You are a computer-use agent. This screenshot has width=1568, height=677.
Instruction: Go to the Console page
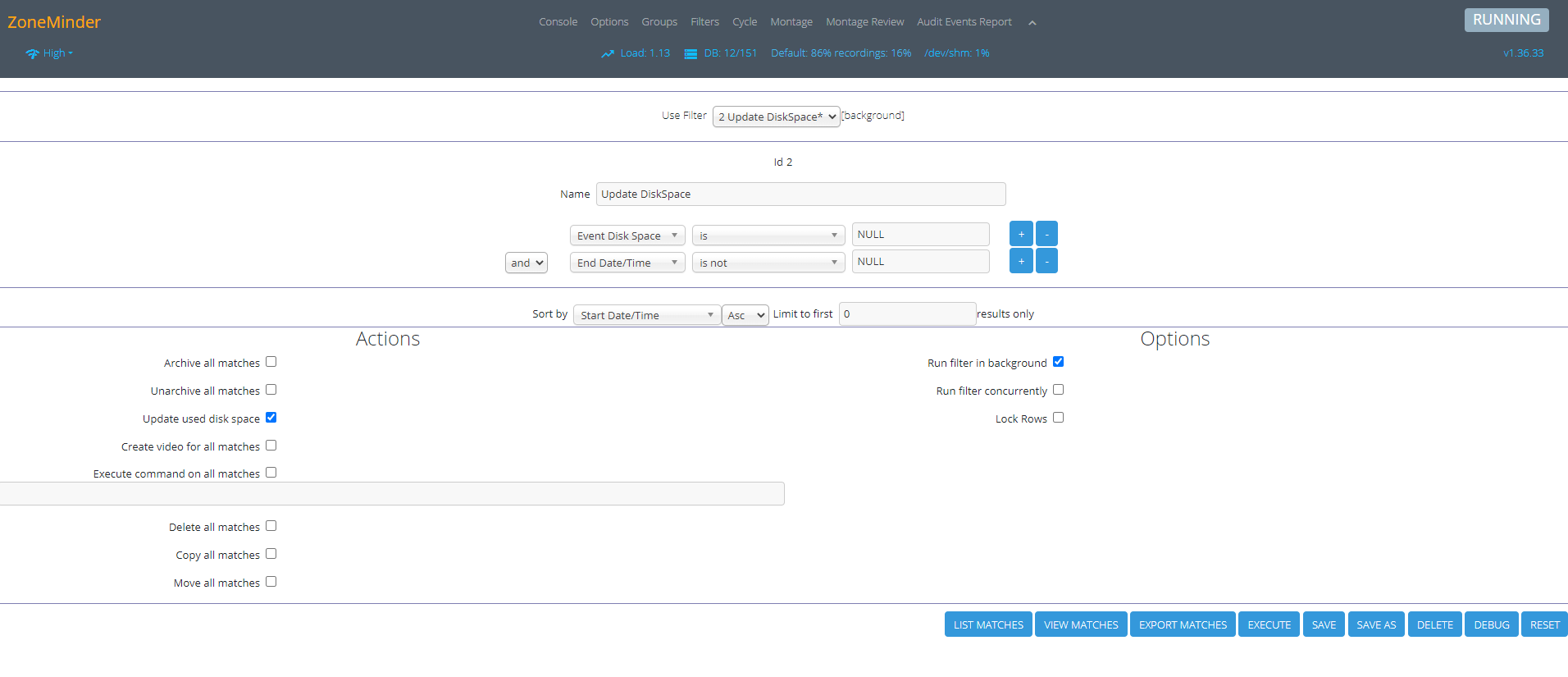coord(558,22)
